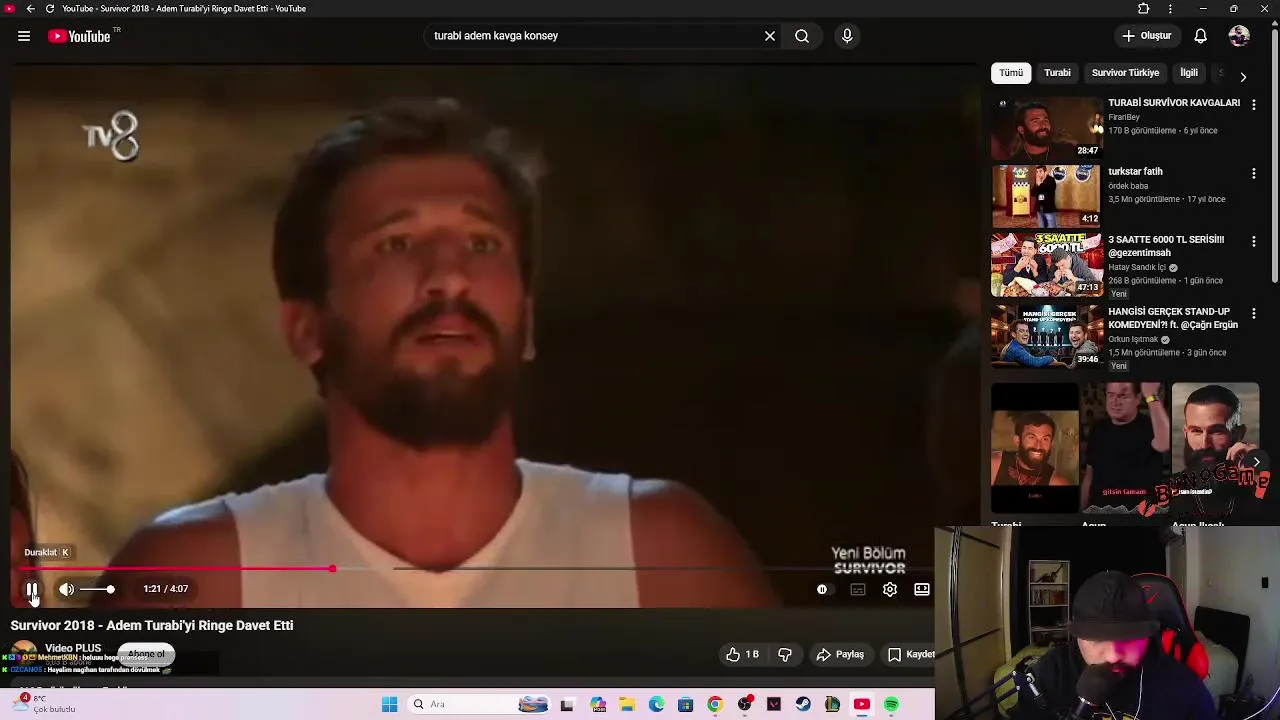Viewport: 1280px width, 720px height.
Task: Open Spotify from the taskbar
Action: 891,704
